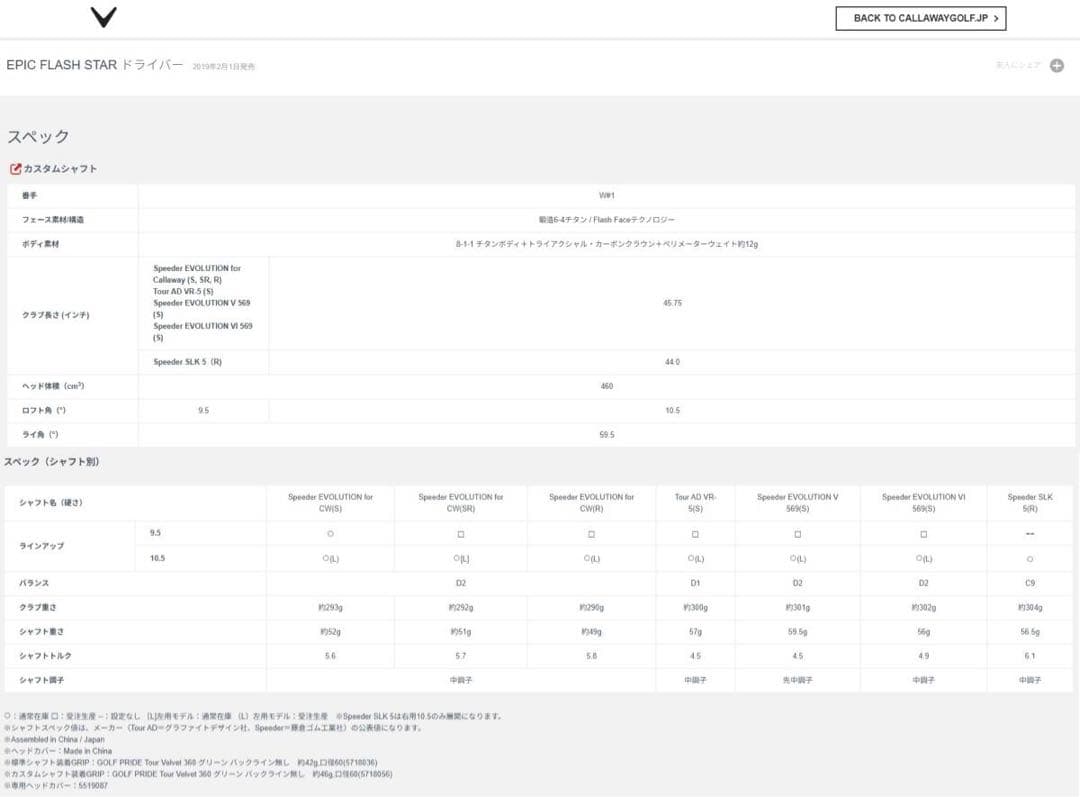Click the Speeder EVOLUTION V 569(S) column header

pyautogui.click(x=797, y=503)
